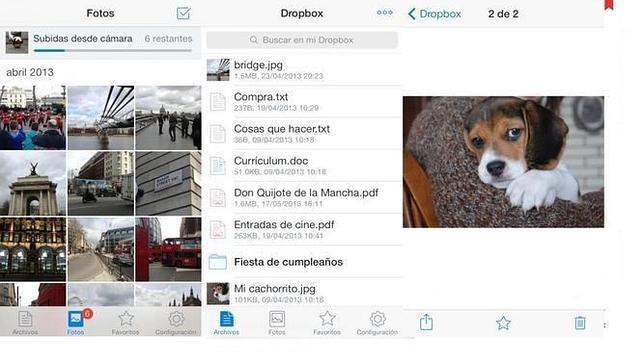Tap the Cosas que hacer.txt file icon
This screenshot has height=362, width=644.
pyautogui.click(x=218, y=134)
